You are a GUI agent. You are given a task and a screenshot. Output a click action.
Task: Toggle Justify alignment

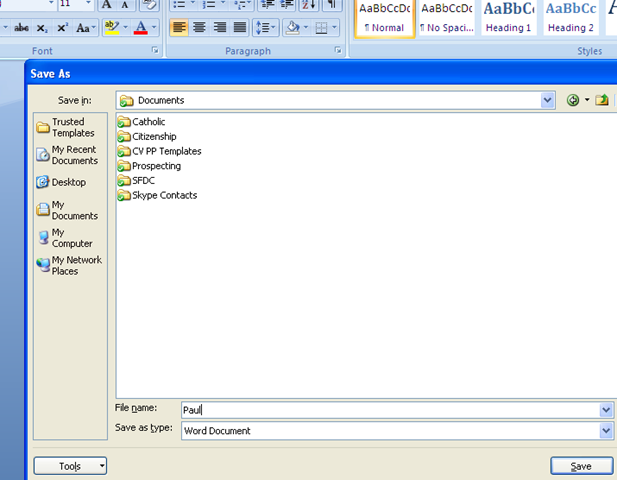(240, 28)
